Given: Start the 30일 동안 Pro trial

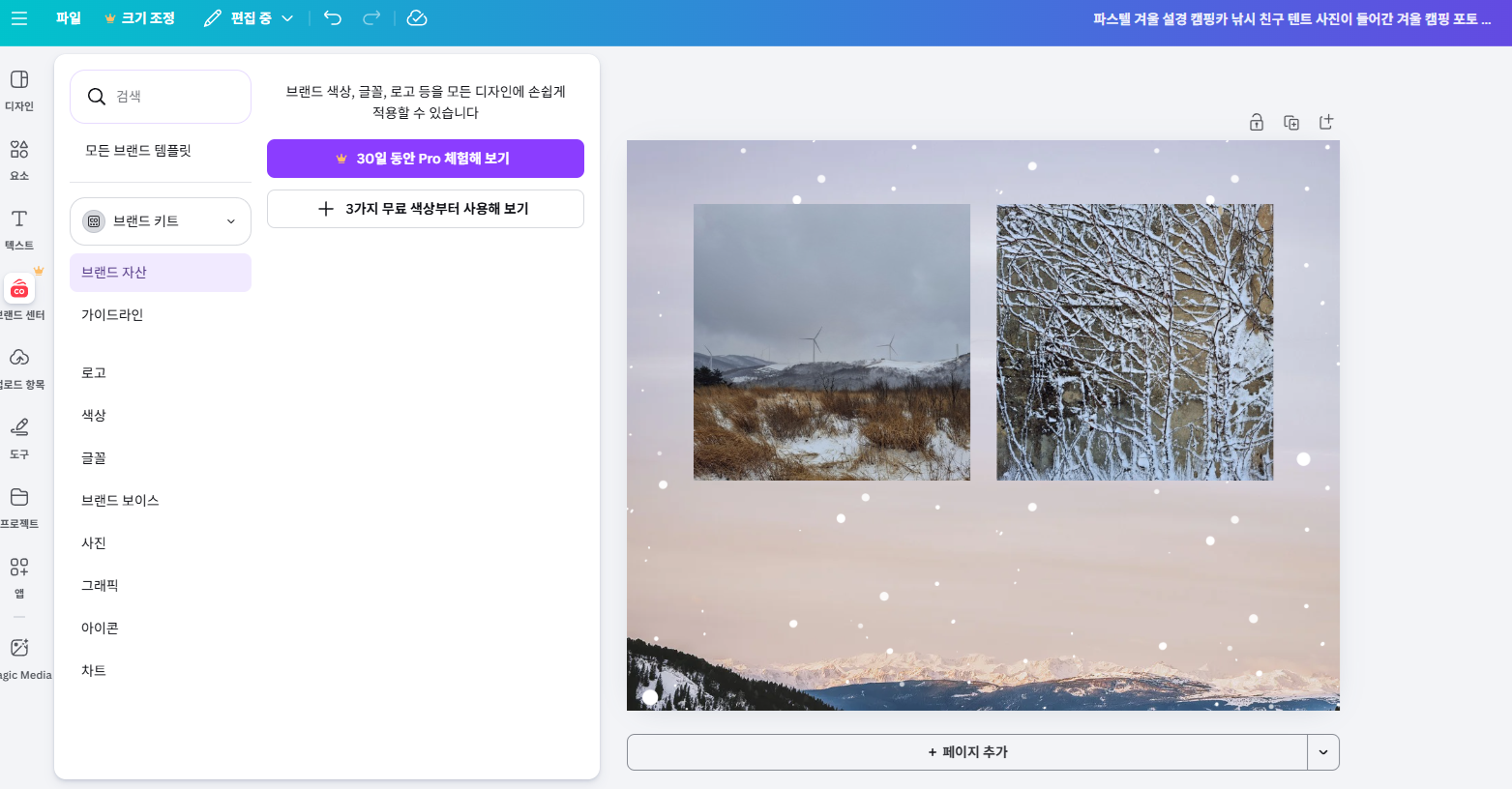Looking at the screenshot, I should click(426, 159).
